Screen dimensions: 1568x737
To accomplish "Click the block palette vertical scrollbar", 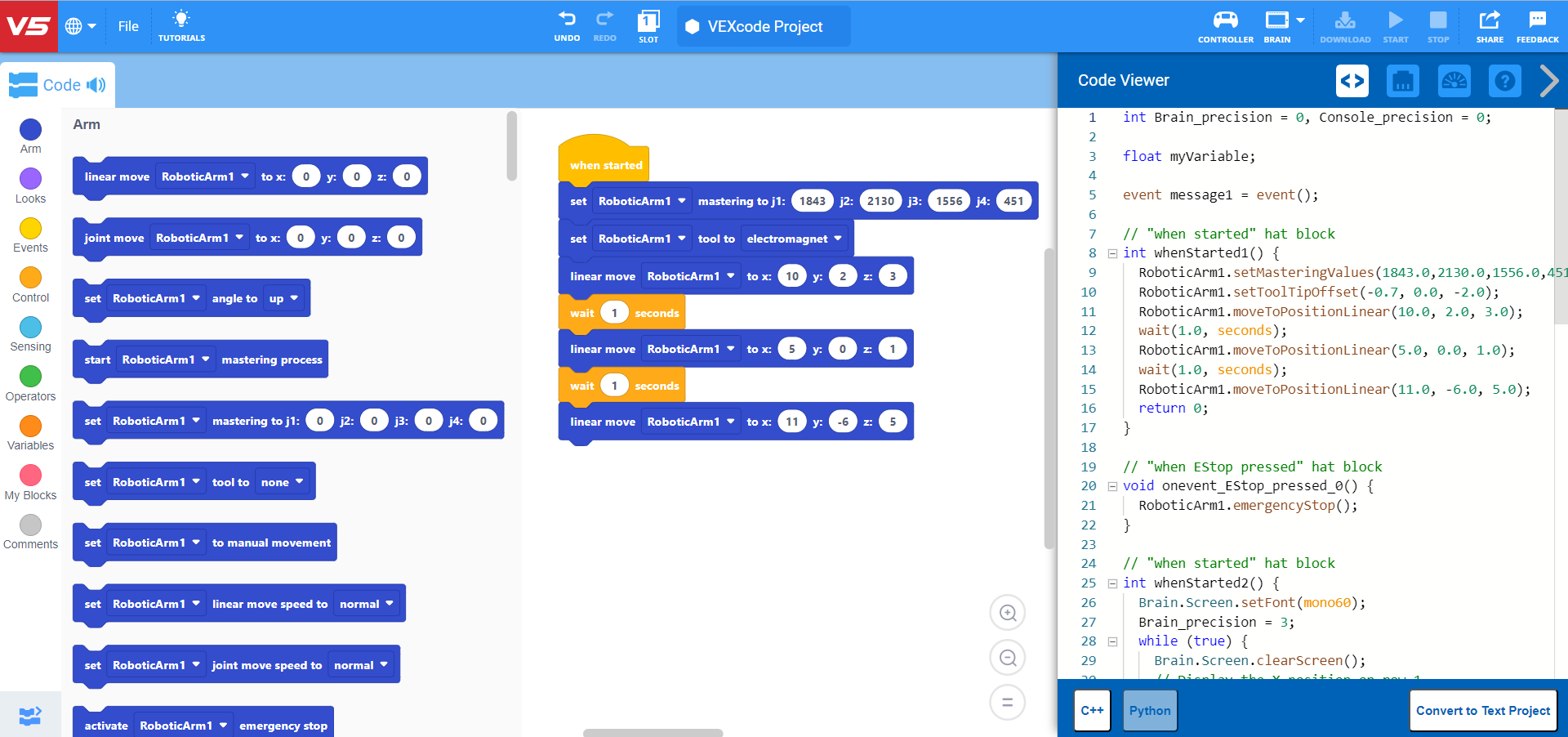I will 511,145.
